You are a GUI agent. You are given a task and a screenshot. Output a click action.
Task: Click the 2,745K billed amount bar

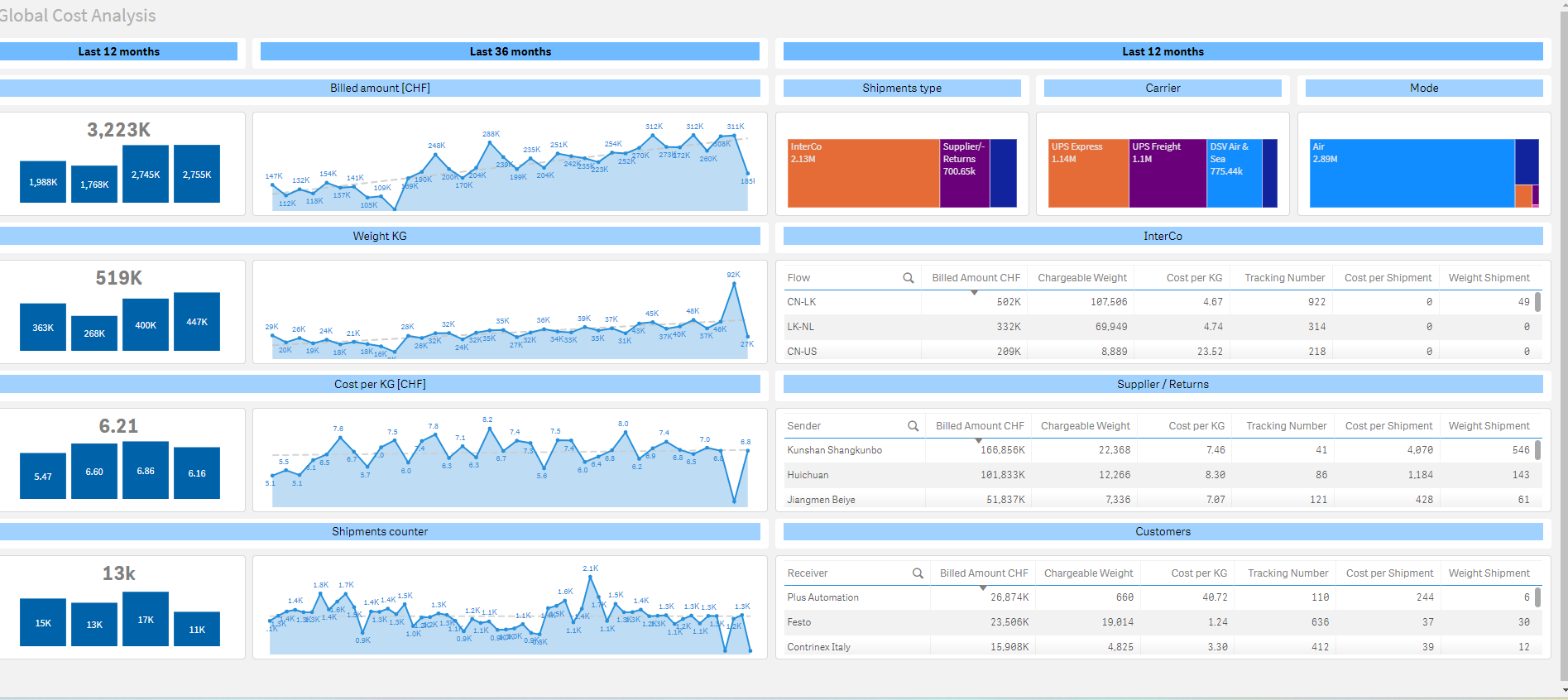coord(146,174)
